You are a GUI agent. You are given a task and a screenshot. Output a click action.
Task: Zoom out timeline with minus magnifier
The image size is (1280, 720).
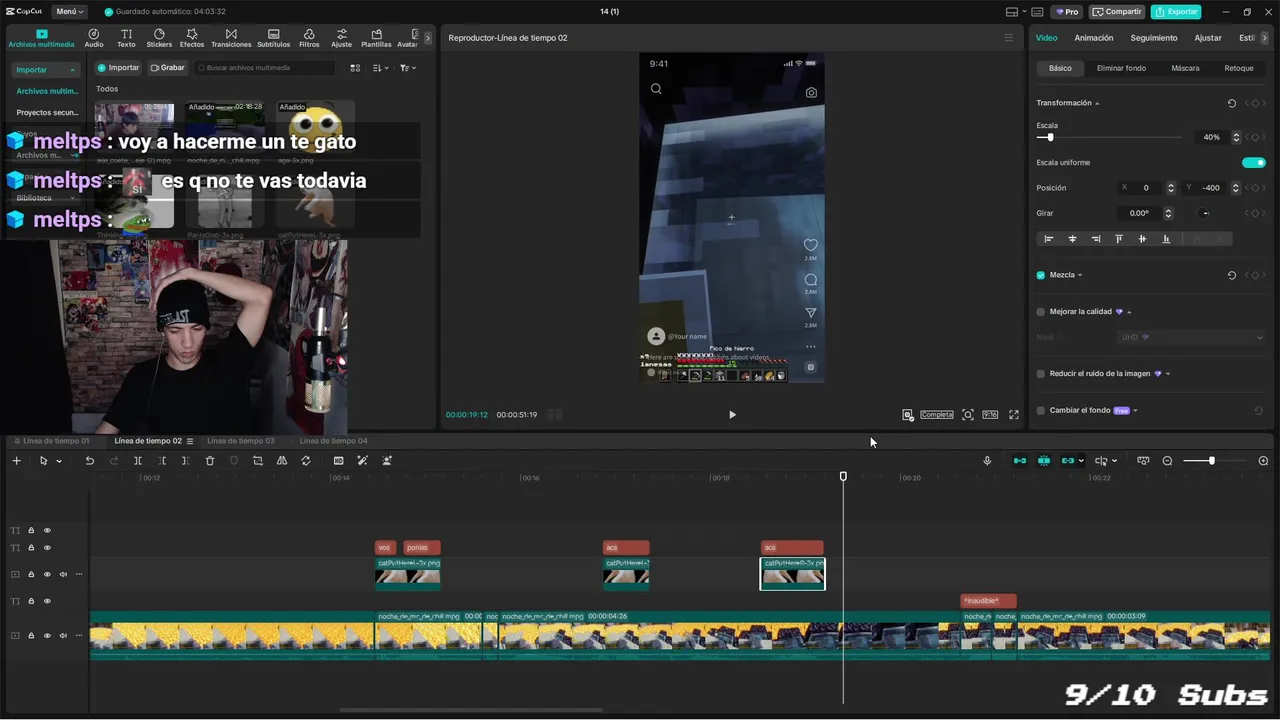click(x=1167, y=461)
